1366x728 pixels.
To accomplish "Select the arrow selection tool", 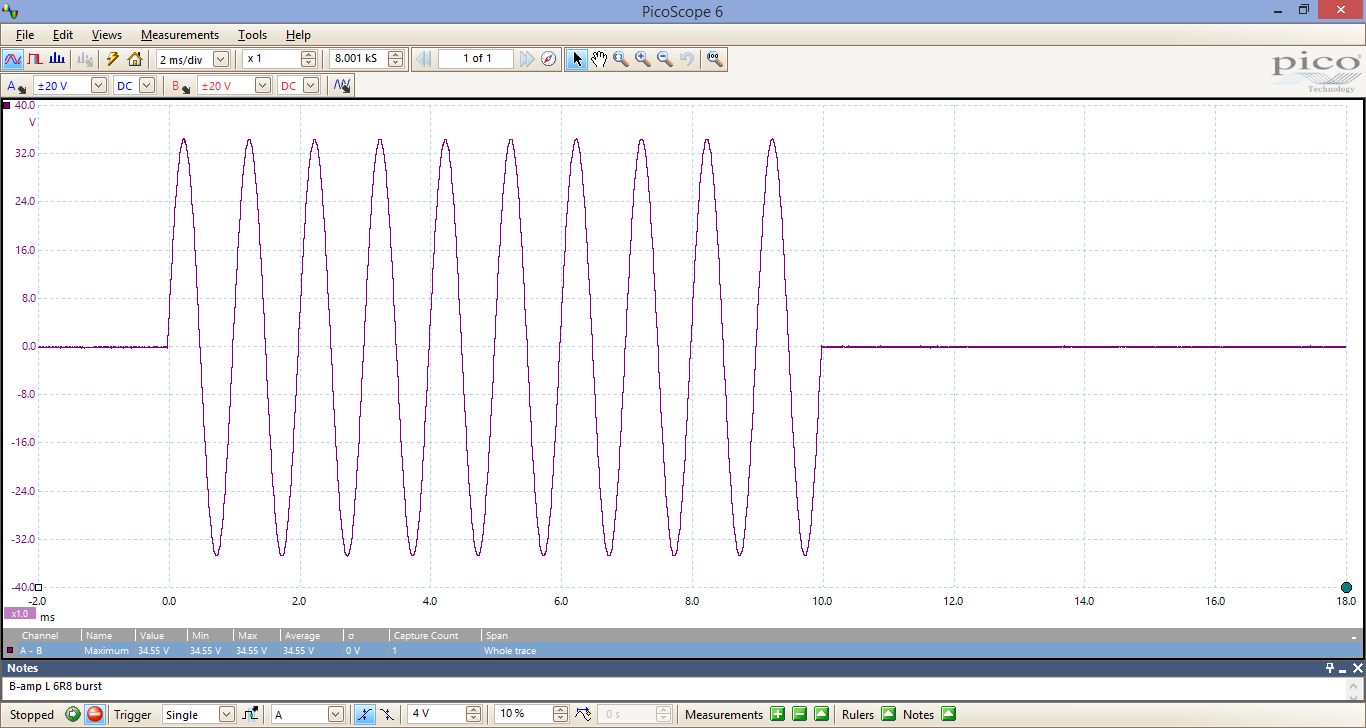I will tap(577, 59).
